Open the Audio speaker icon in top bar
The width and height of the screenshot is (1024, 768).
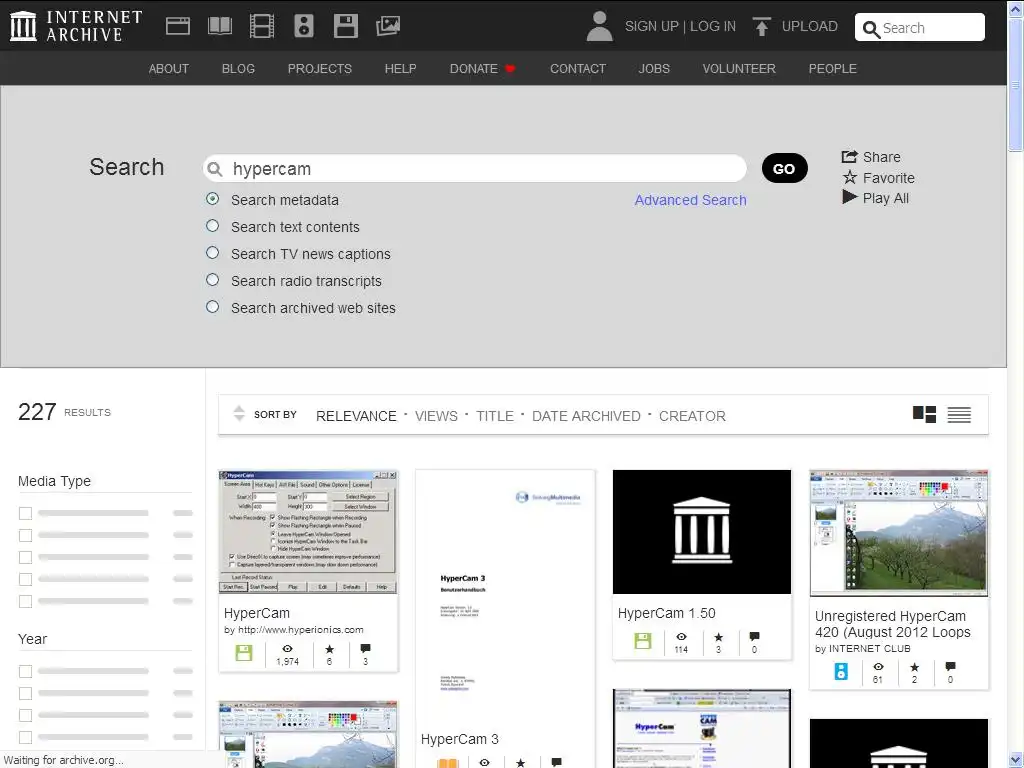304,26
